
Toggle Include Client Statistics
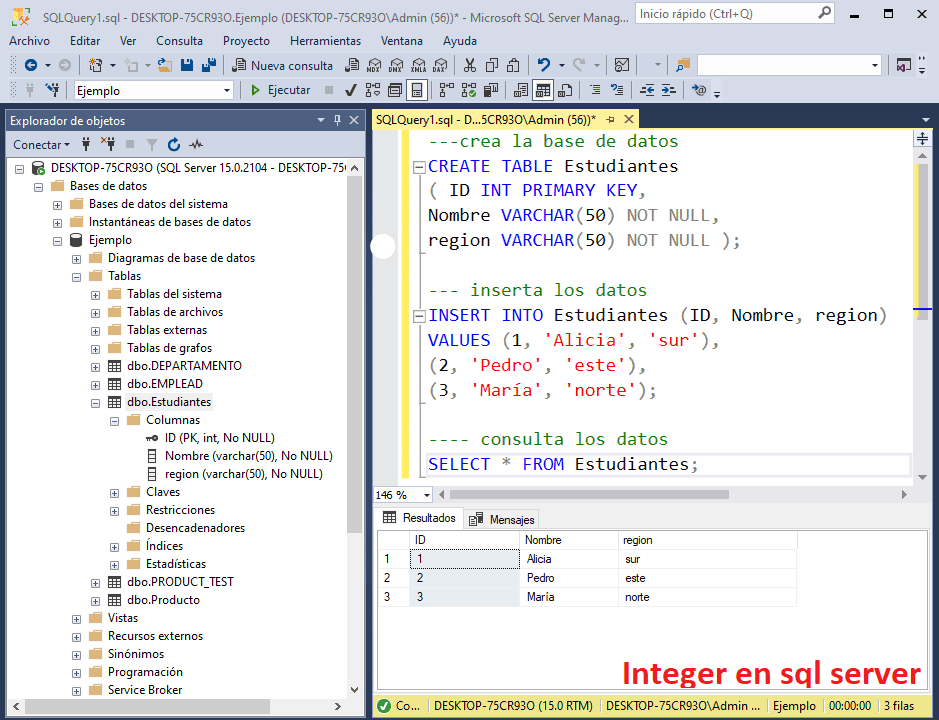tap(491, 90)
